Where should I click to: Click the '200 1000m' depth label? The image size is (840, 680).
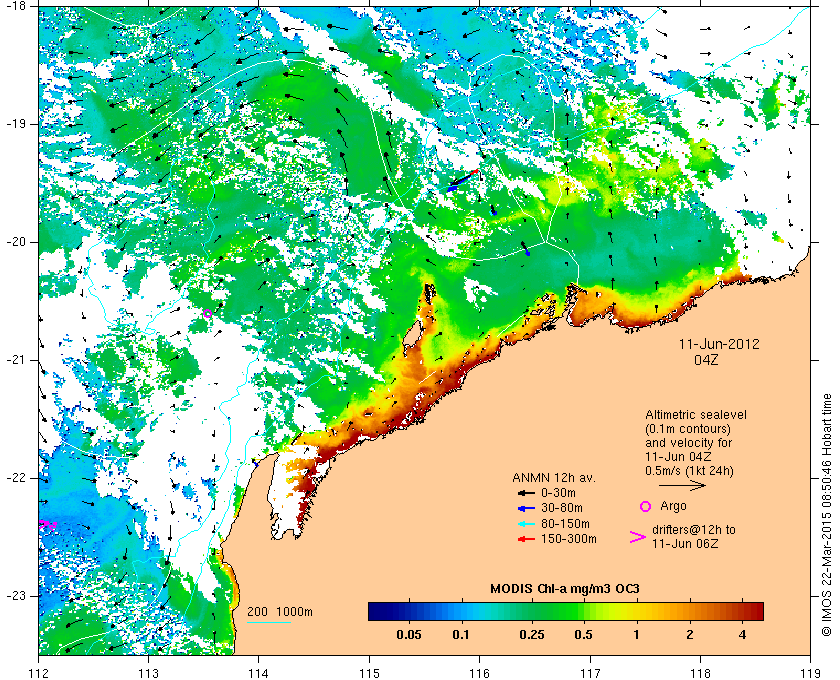click(x=280, y=612)
